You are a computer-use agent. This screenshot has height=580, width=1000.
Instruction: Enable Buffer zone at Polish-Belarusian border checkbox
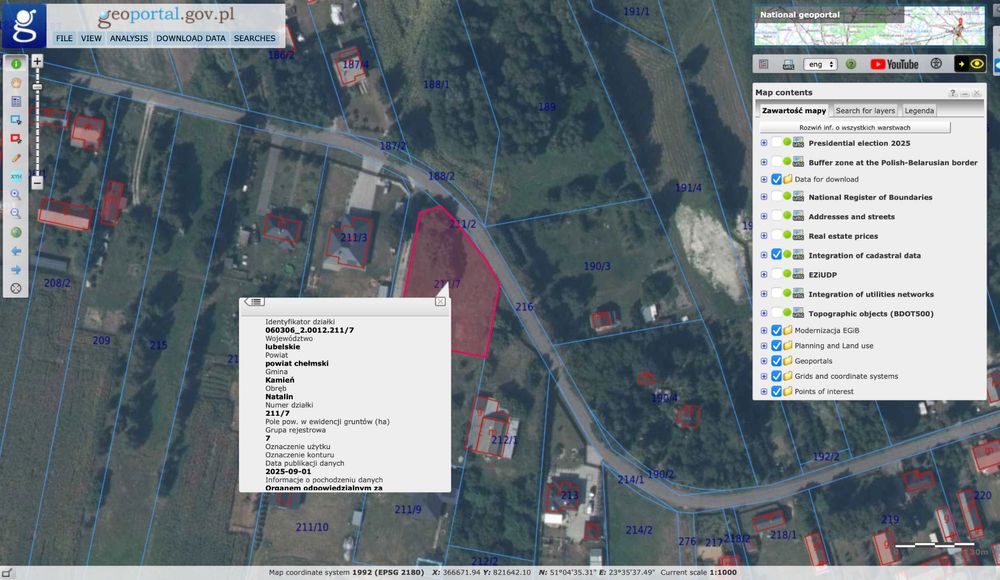(x=776, y=162)
